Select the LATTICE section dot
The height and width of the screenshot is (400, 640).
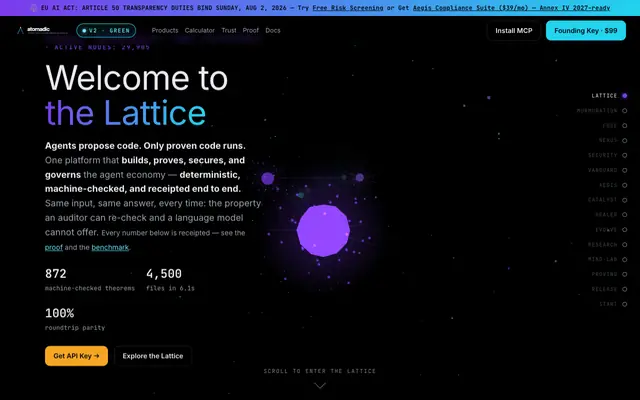click(x=624, y=96)
